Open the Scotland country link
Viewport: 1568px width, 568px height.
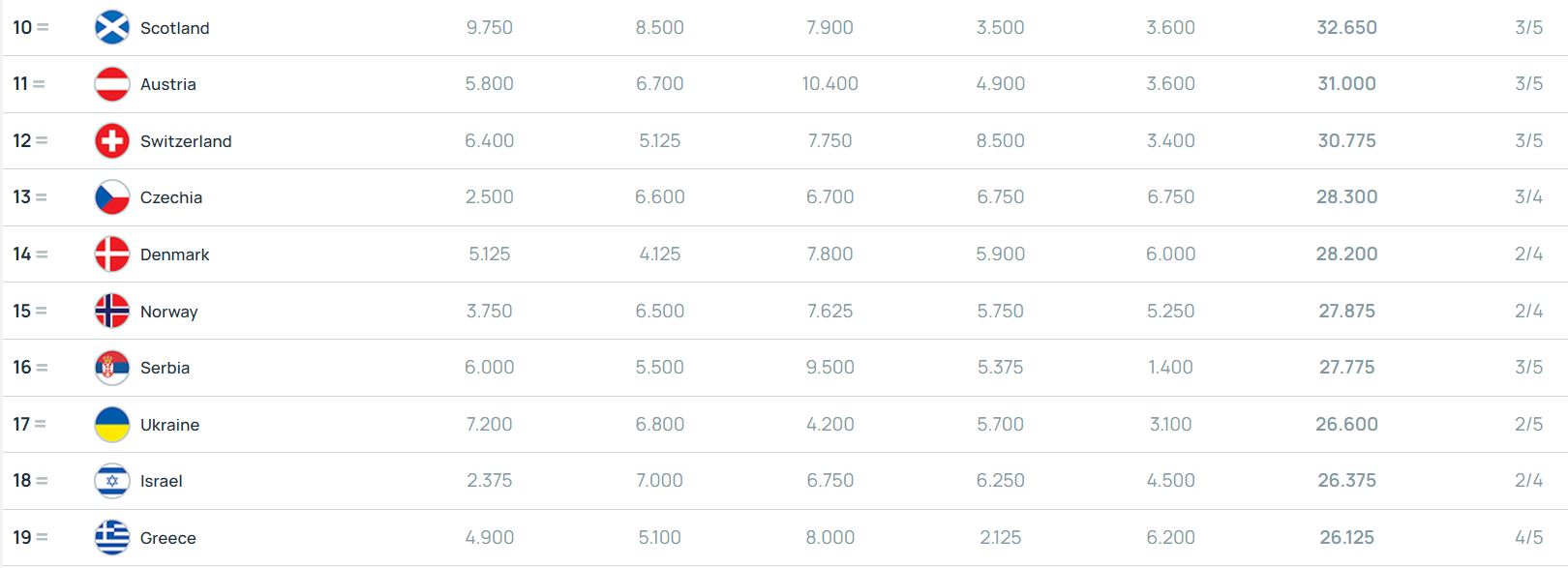coord(174,28)
